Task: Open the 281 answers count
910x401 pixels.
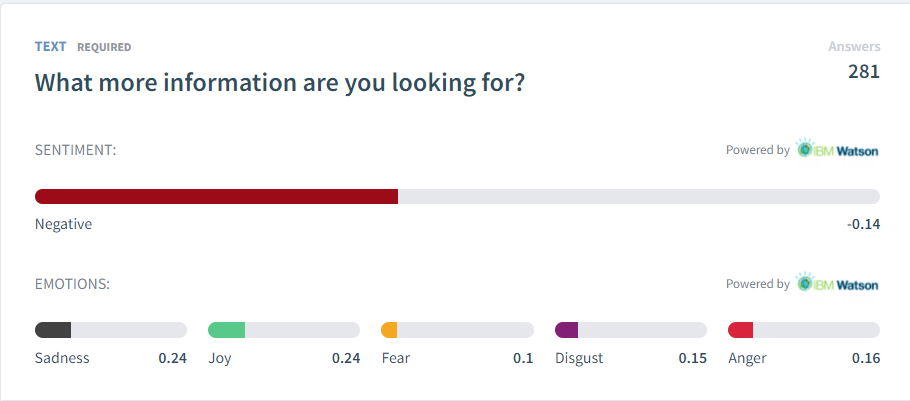Action: (x=864, y=72)
